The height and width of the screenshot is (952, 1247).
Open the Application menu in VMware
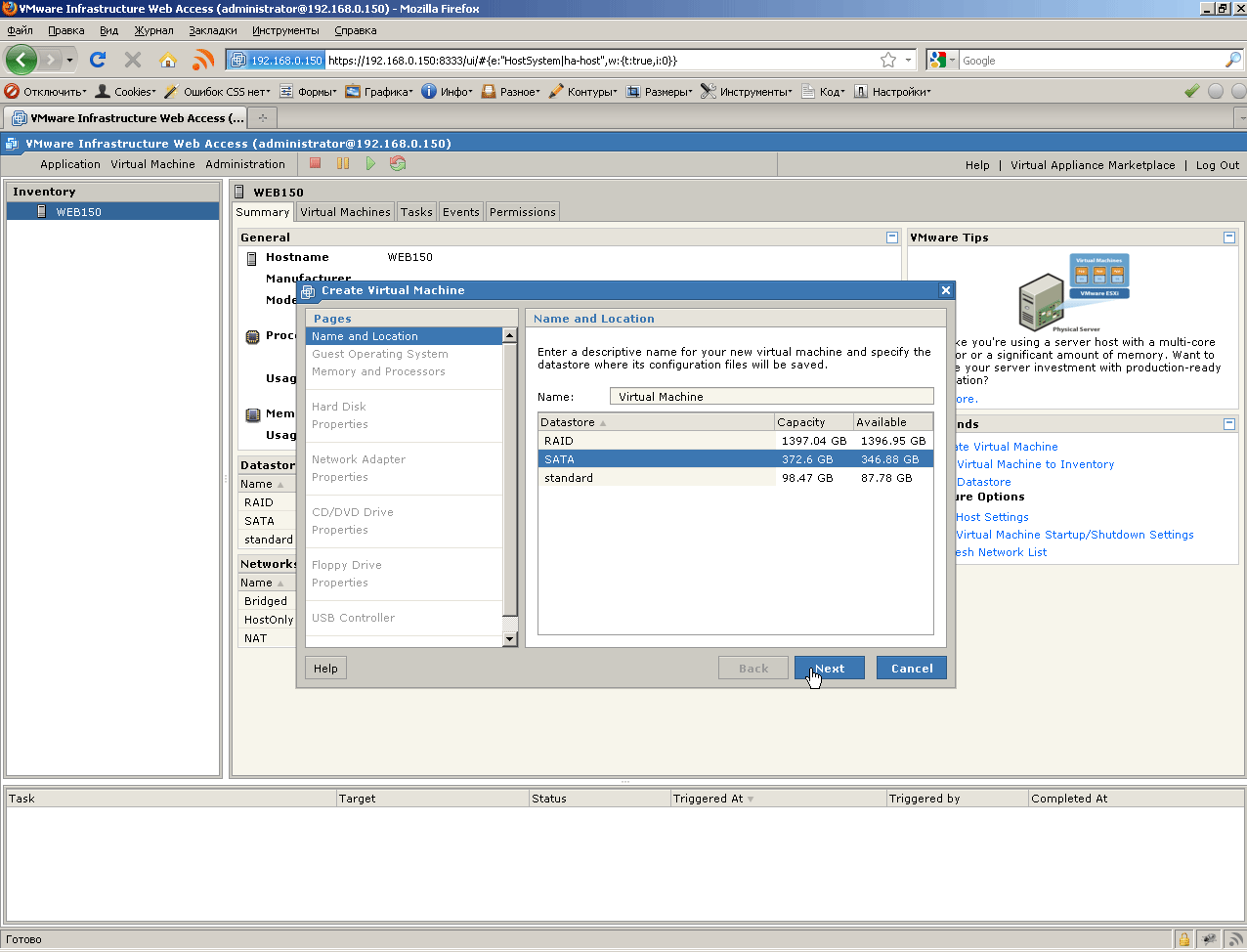click(x=70, y=164)
